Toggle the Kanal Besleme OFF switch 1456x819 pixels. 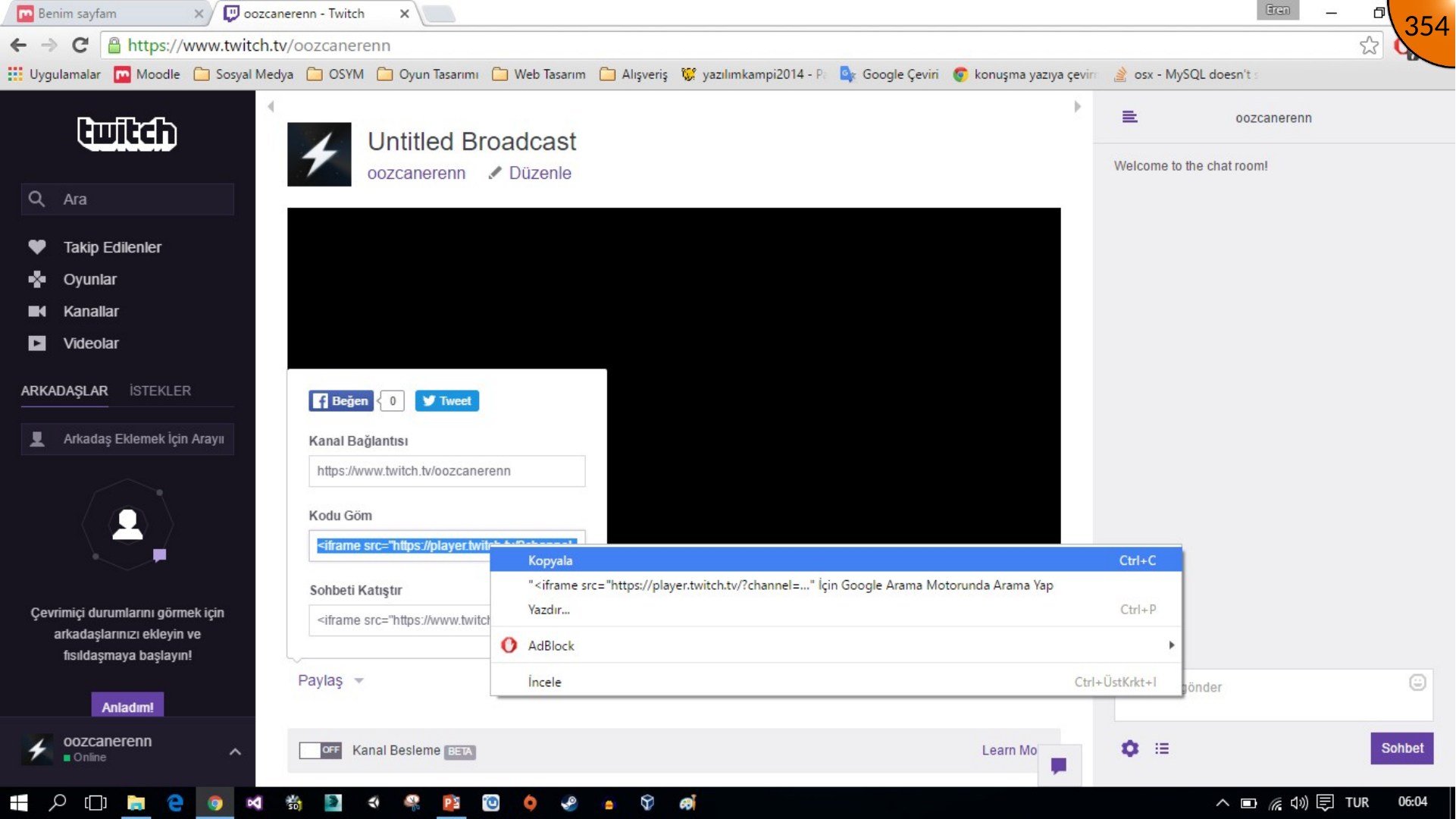[320, 750]
